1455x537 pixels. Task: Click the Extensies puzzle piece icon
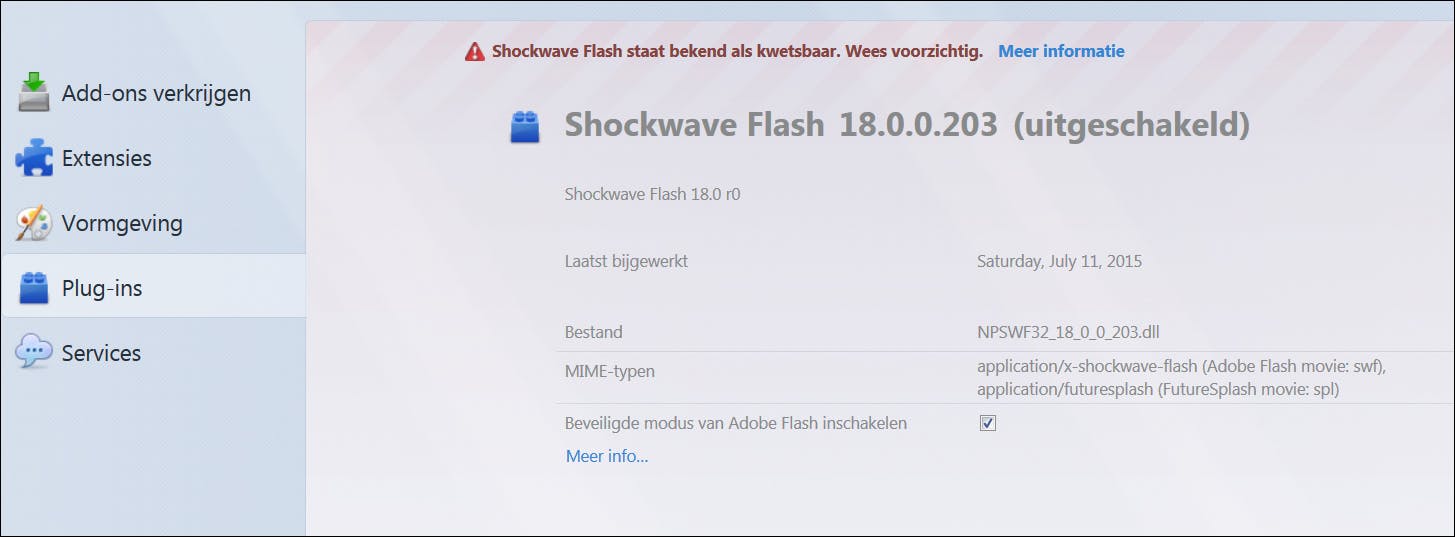pos(34,158)
